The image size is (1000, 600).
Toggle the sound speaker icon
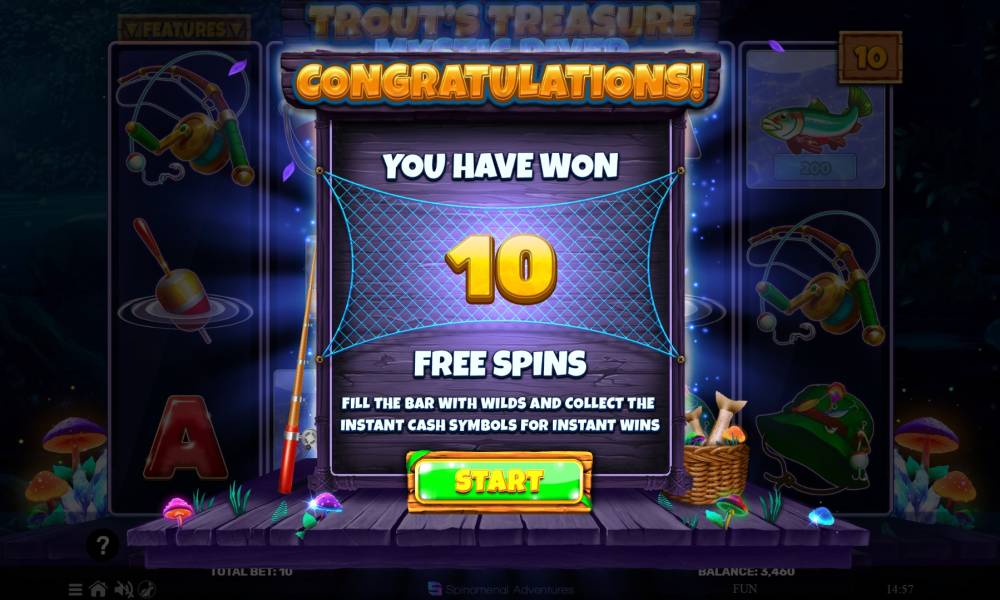click(x=123, y=590)
